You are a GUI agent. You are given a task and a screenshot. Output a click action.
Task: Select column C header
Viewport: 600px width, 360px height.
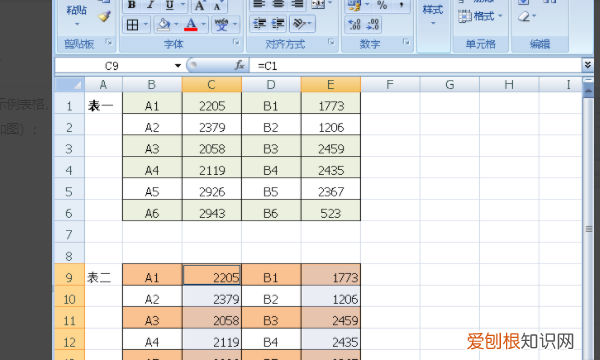tap(212, 85)
